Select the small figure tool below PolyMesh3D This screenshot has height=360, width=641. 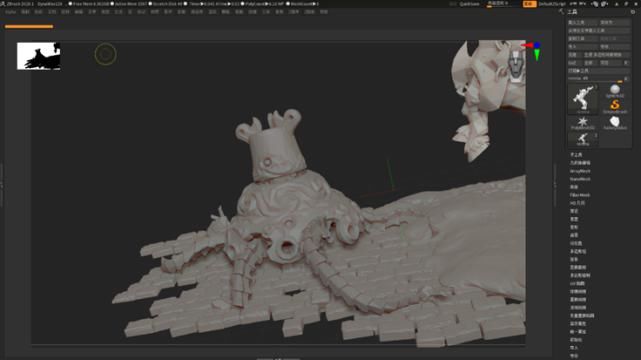583,139
